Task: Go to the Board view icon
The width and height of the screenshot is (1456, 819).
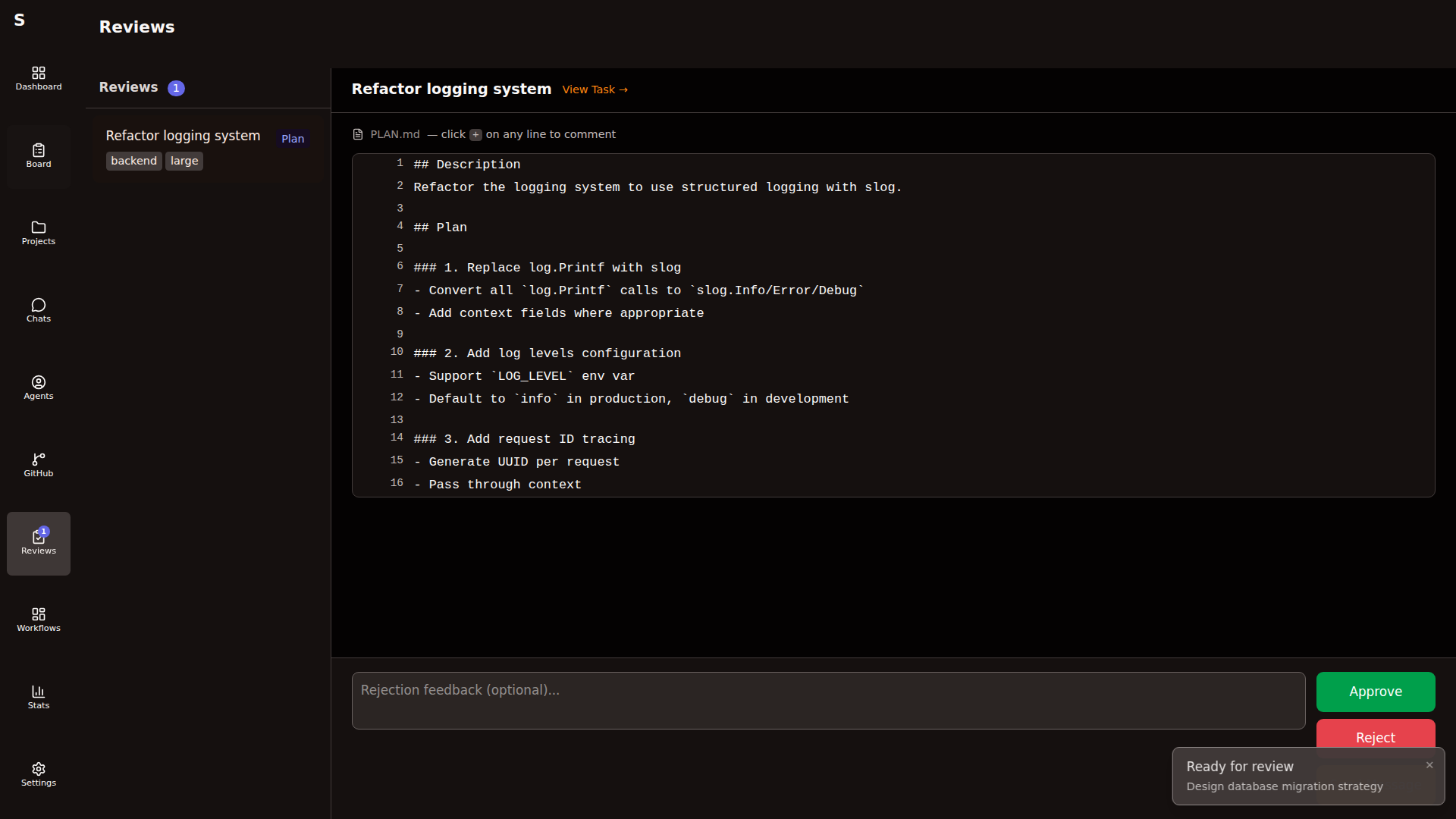Action: 39,155
